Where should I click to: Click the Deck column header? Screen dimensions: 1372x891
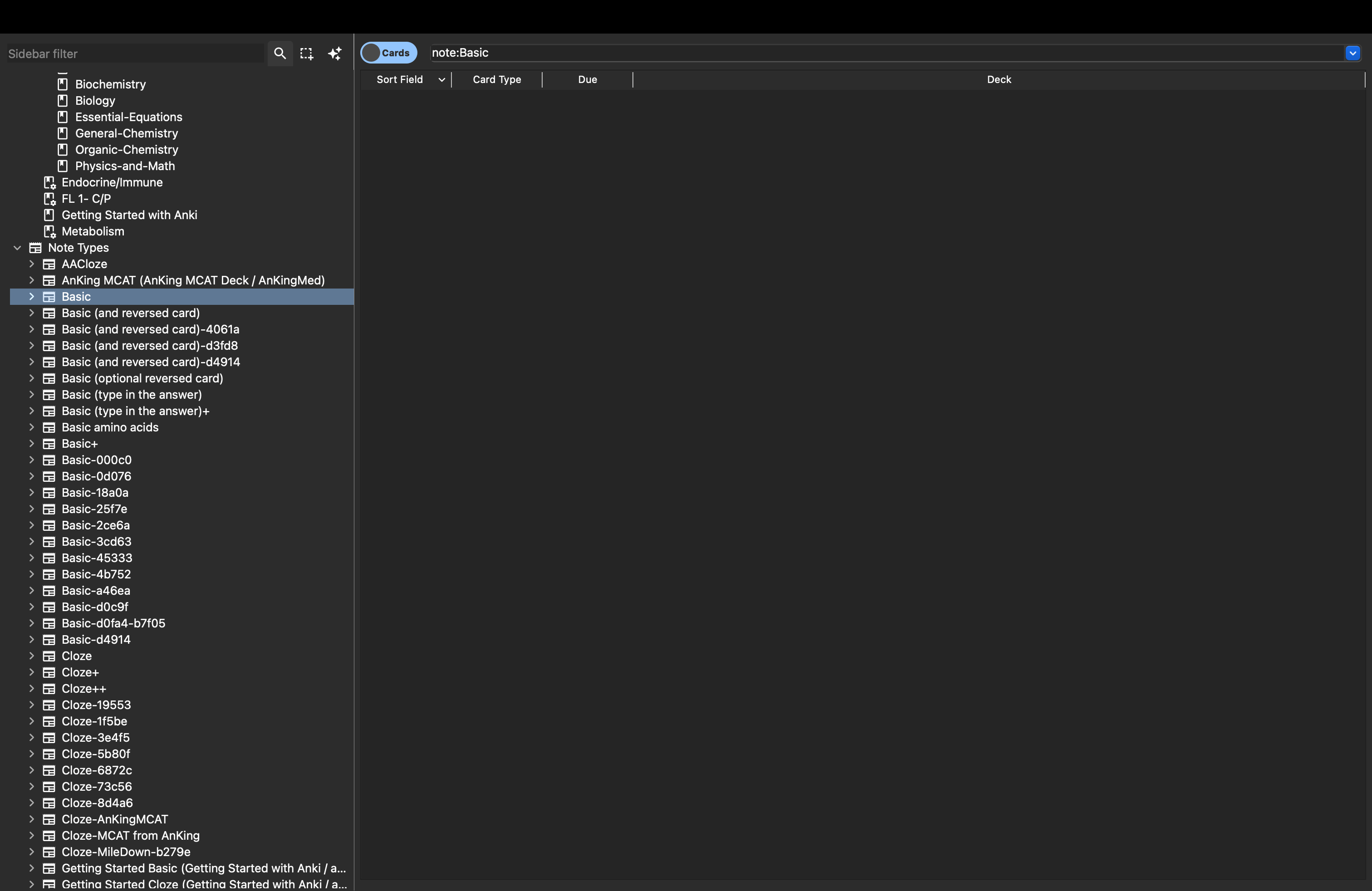tap(999, 79)
